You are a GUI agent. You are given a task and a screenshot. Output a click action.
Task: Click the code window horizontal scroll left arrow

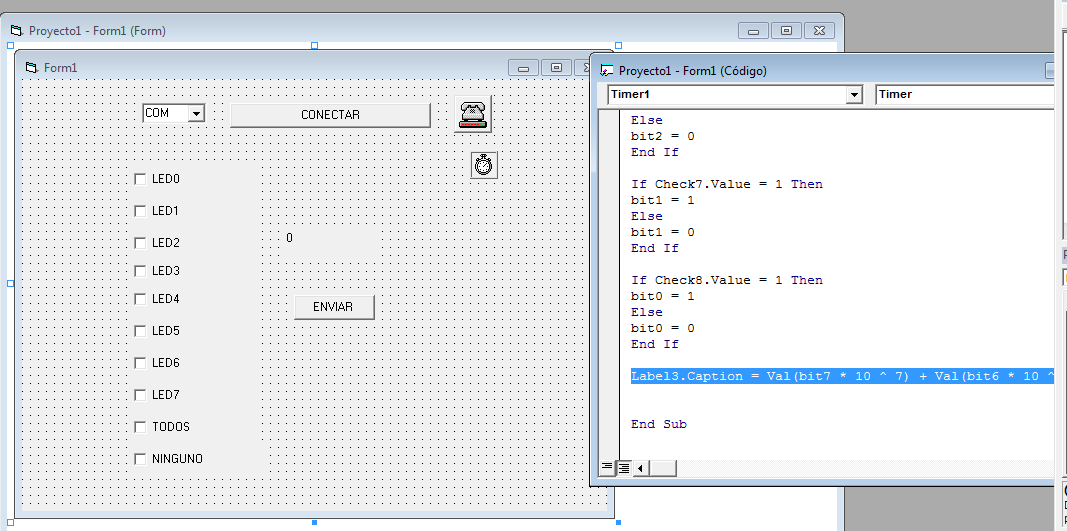(640, 468)
